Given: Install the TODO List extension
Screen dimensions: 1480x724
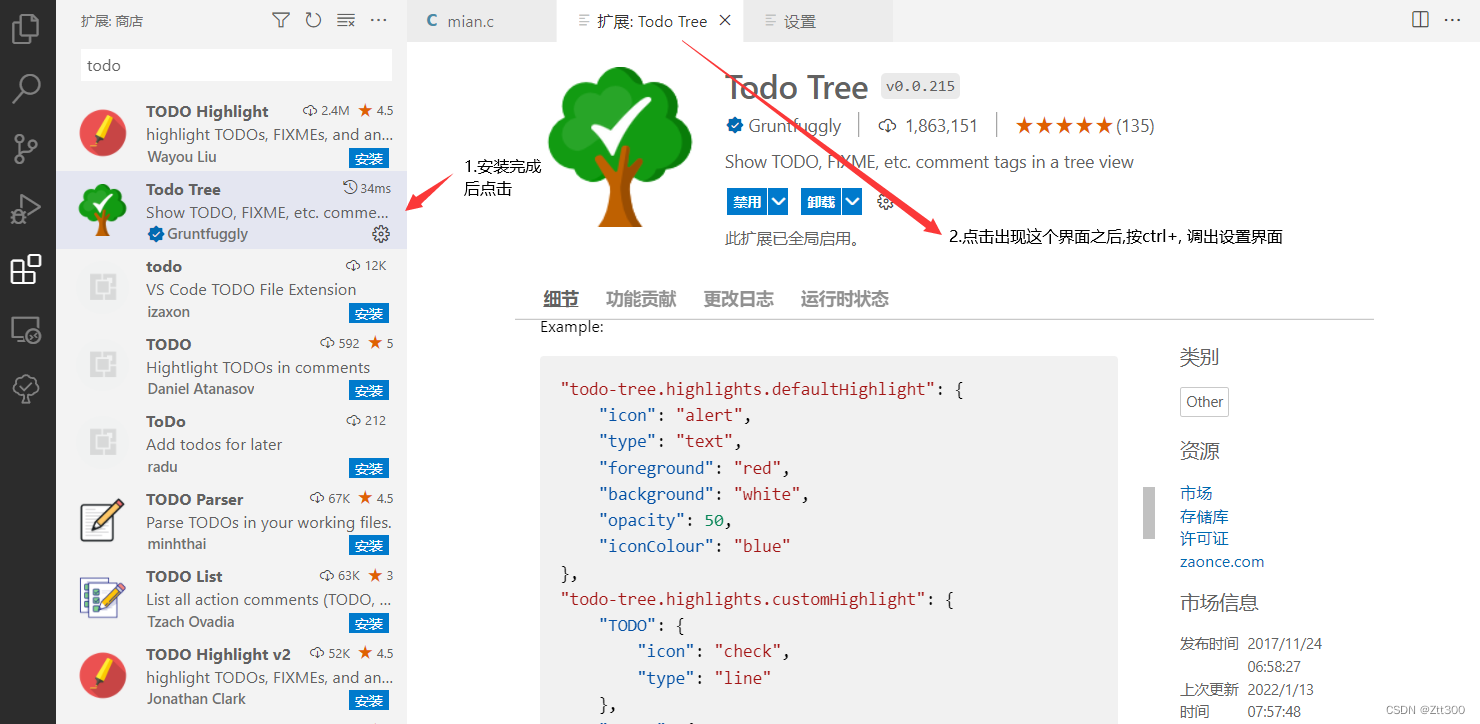Looking at the screenshot, I should point(369,623).
